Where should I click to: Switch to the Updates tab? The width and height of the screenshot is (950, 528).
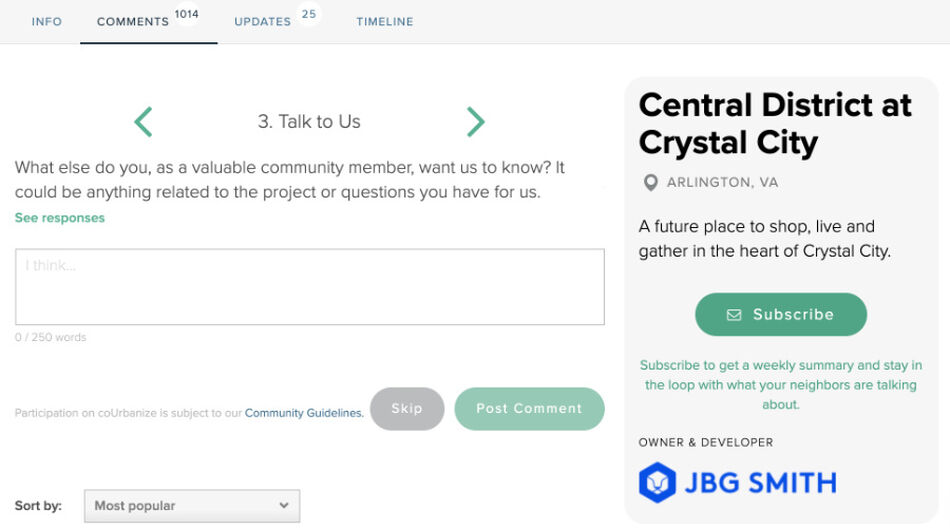[262, 22]
